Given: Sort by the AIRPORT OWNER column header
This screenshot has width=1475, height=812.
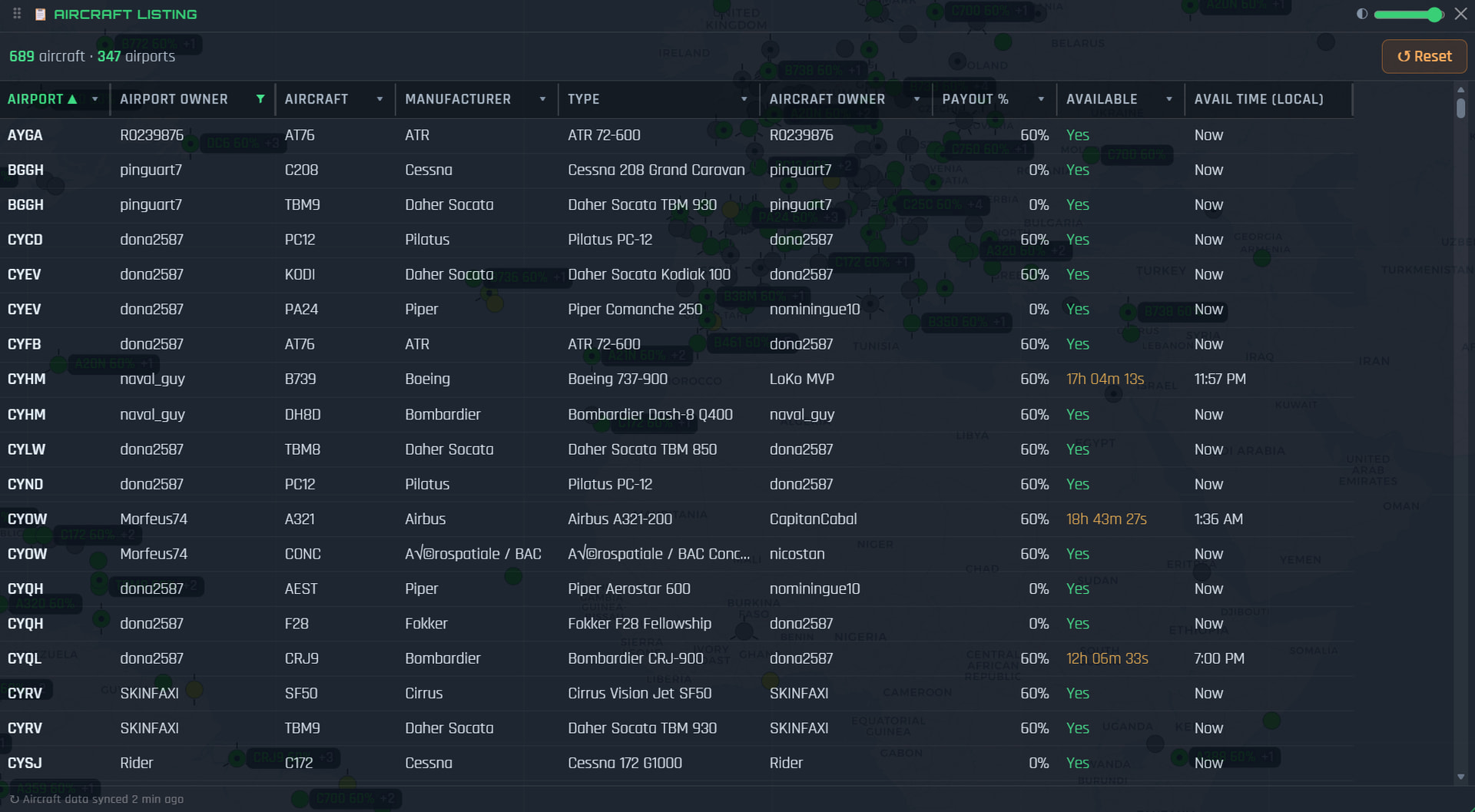Looking at the screenshot, I should coord(174,99).
